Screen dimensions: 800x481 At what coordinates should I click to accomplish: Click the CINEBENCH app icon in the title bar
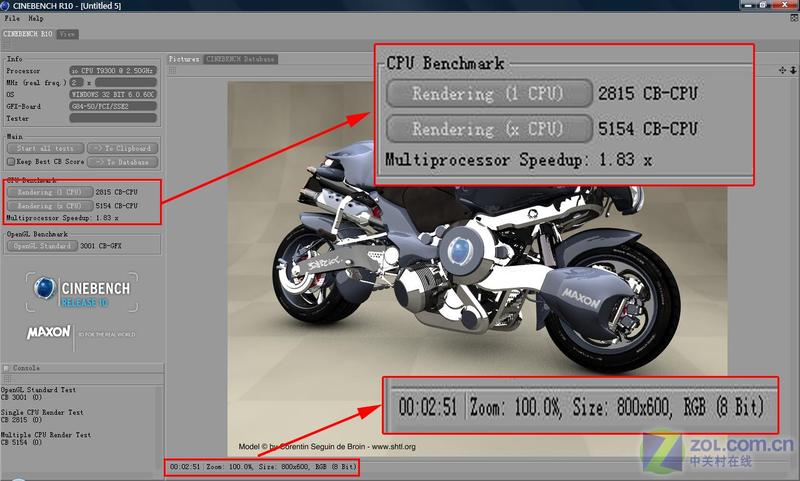tap(6, 6)
